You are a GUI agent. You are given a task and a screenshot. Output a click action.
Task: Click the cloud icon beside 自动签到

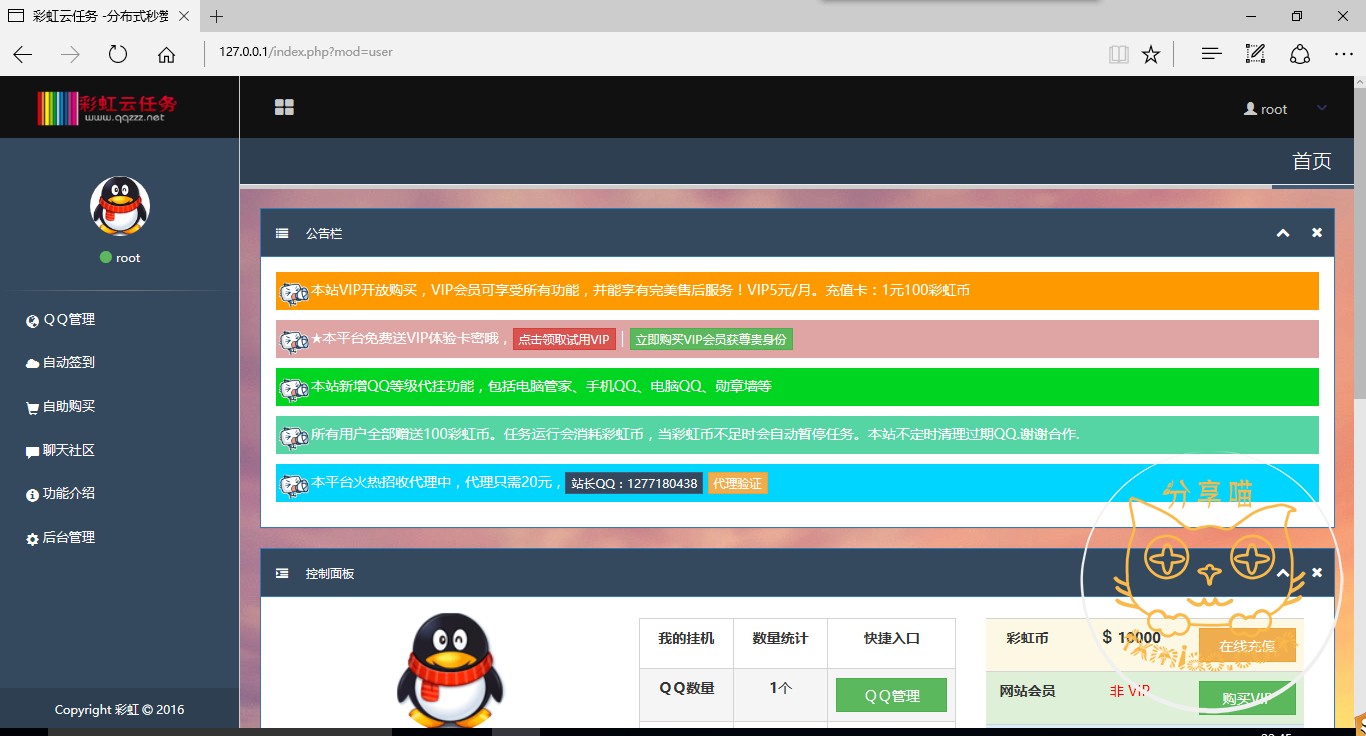tap(33, 364)
